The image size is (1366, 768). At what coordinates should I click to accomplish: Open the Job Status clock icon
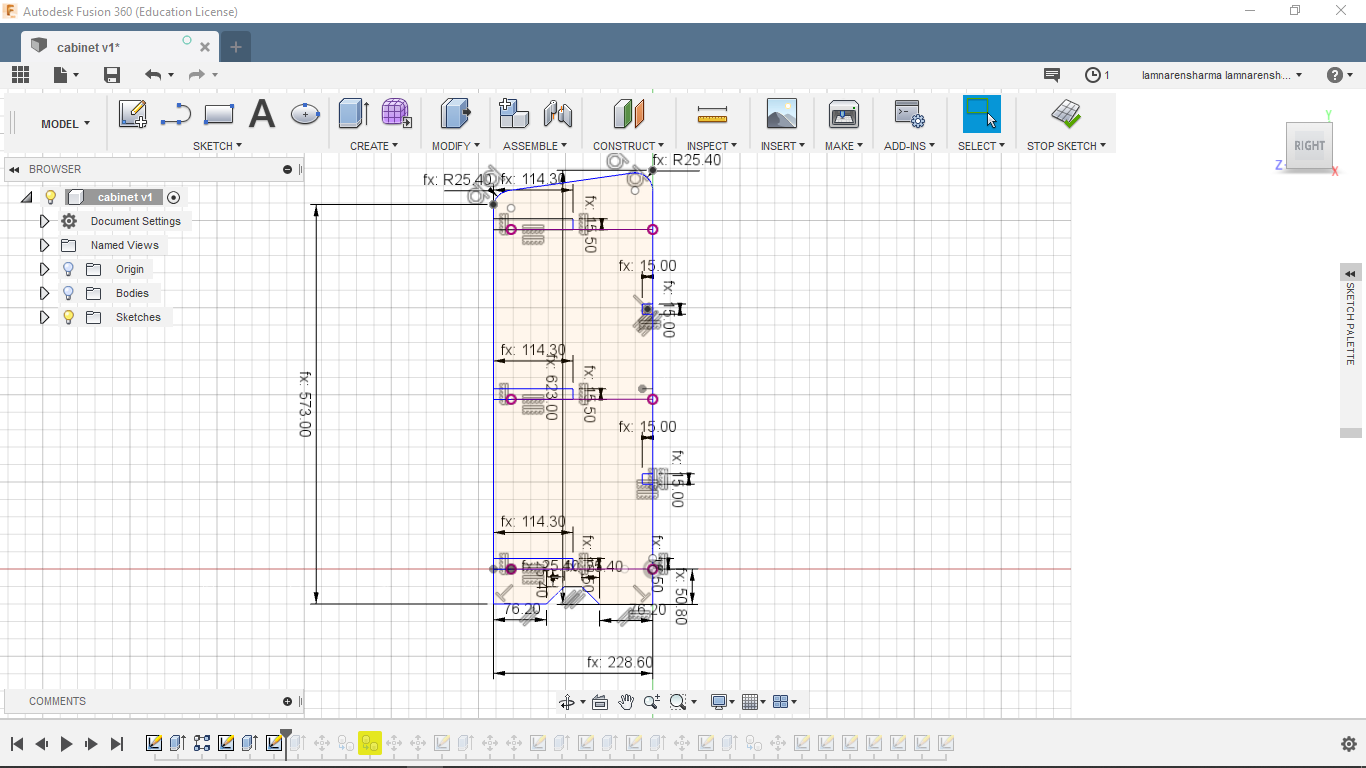point(1093,75)
